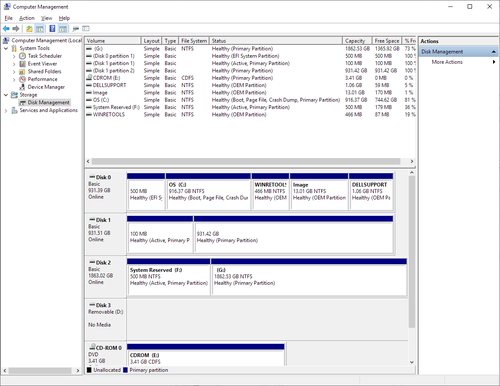Open the View menu
Viewport: 500px width, 386px height.
pyautogui.click(x=46, y=18)
